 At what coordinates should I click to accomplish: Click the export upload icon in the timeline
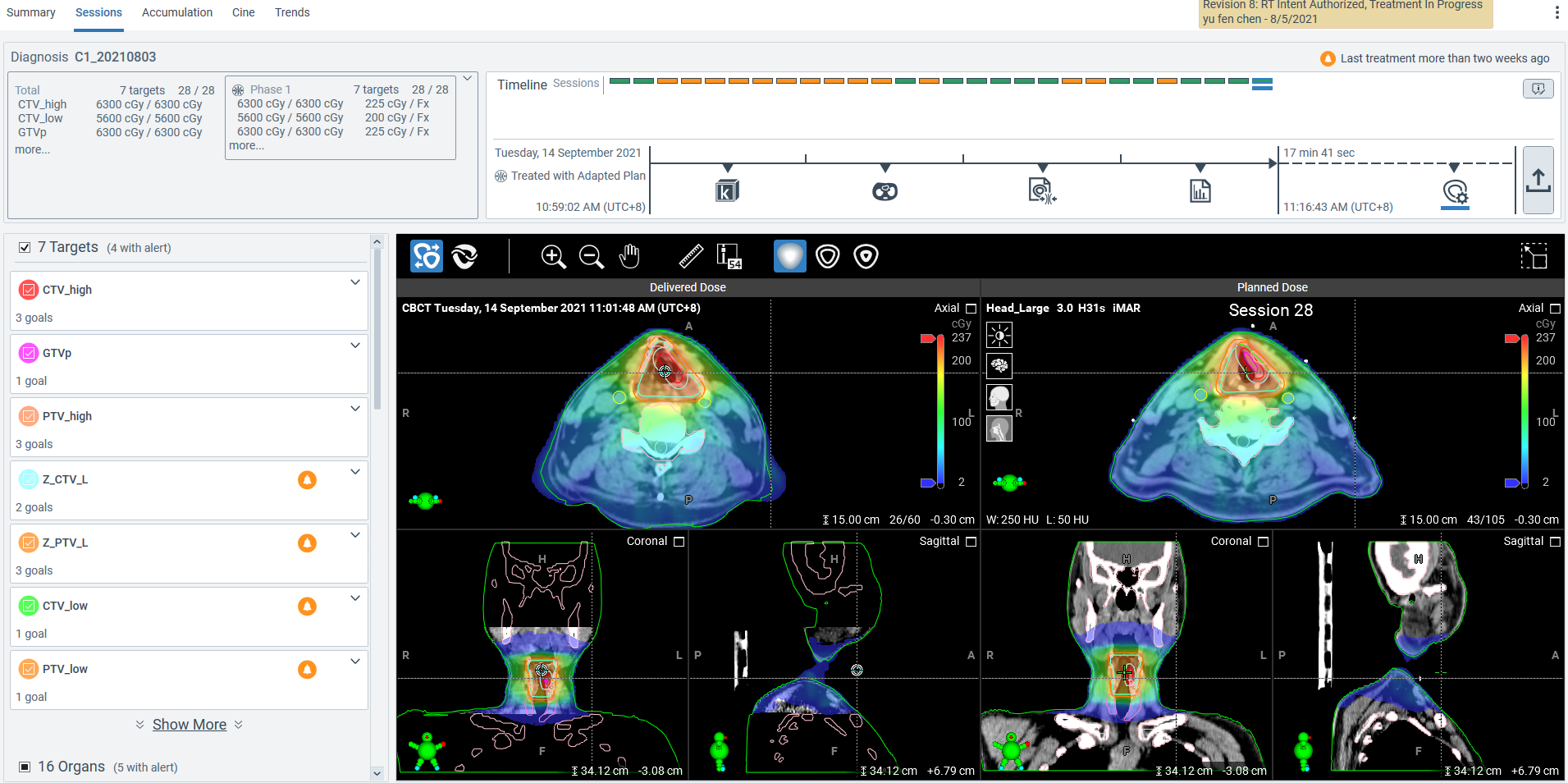pyautogui.click(x=1538, y=181)
